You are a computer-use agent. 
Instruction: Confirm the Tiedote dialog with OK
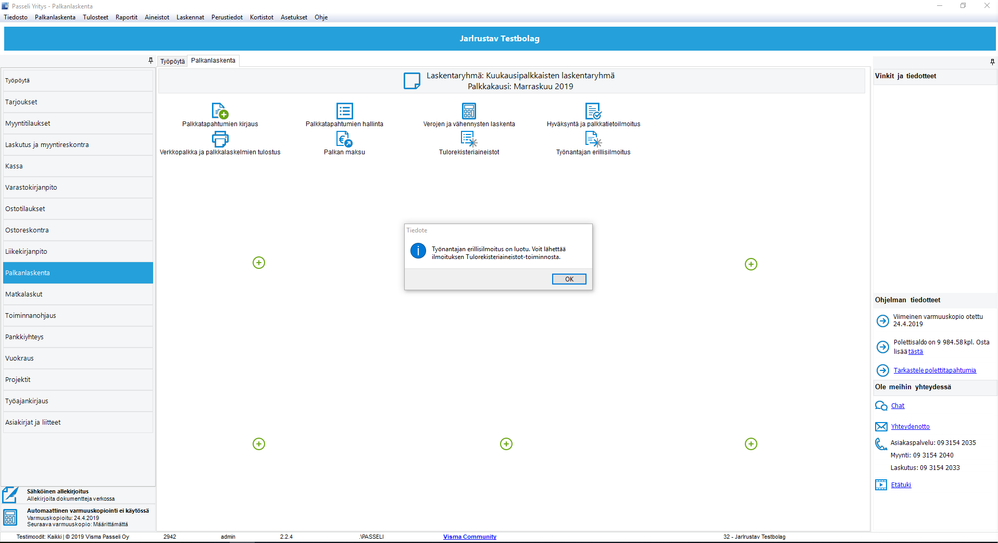click(x=569, y=279)
